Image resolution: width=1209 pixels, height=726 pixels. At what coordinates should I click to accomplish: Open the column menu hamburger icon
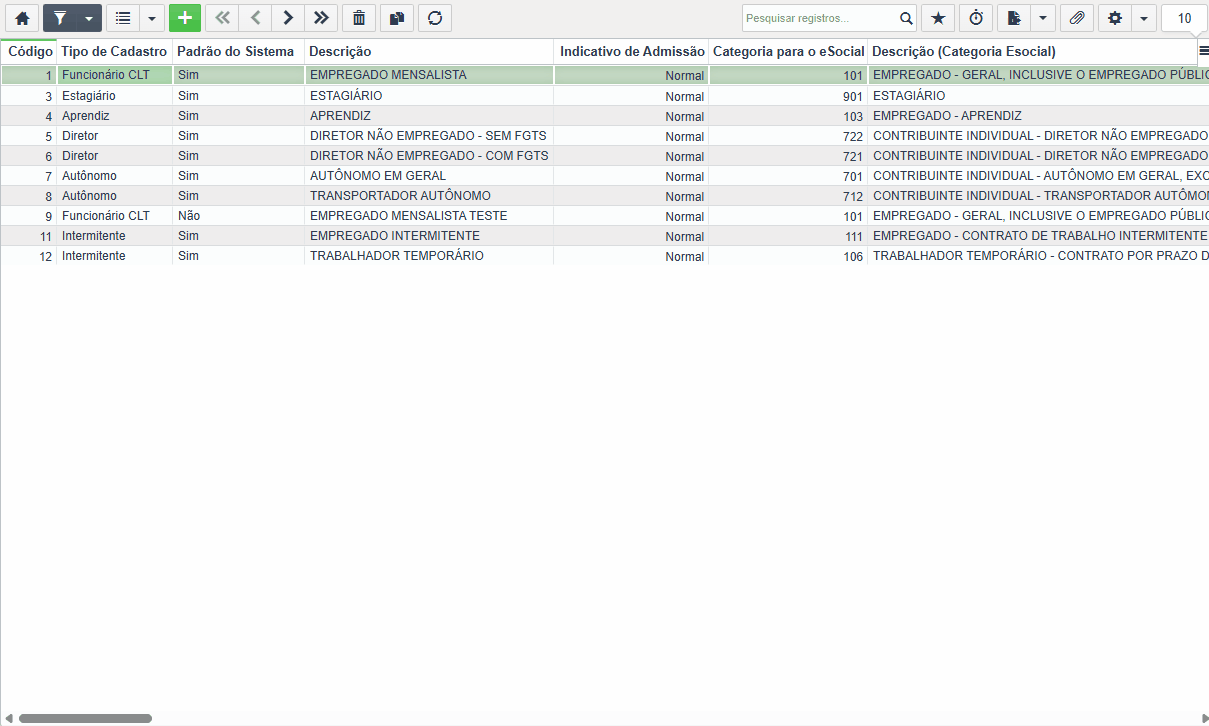click(x=1203, y=50)
